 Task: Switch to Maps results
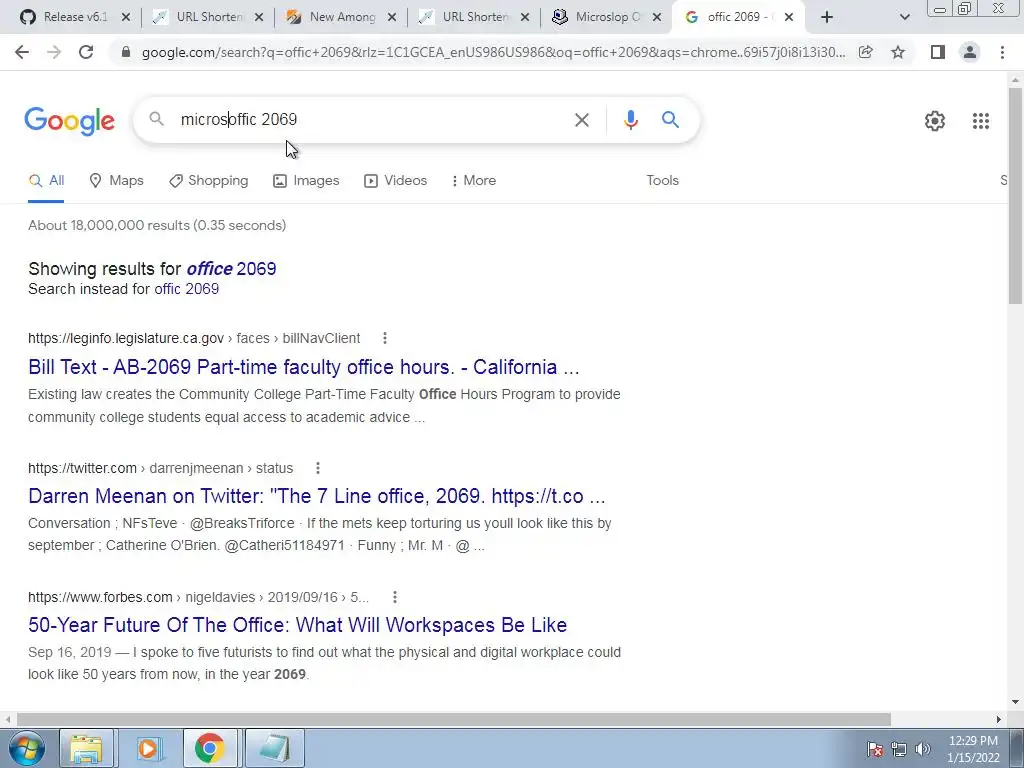pyautogui.click(x=116, y=180)
